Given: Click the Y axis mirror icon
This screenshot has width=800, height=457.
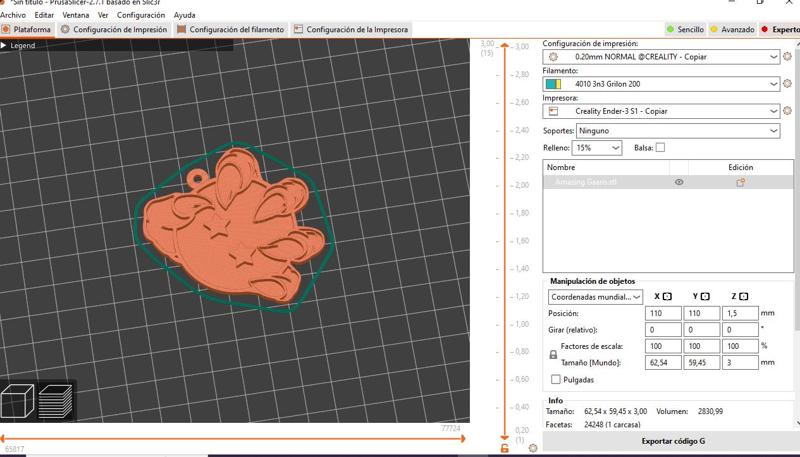Looking at the screenshot, I should [x=705, y=296].
